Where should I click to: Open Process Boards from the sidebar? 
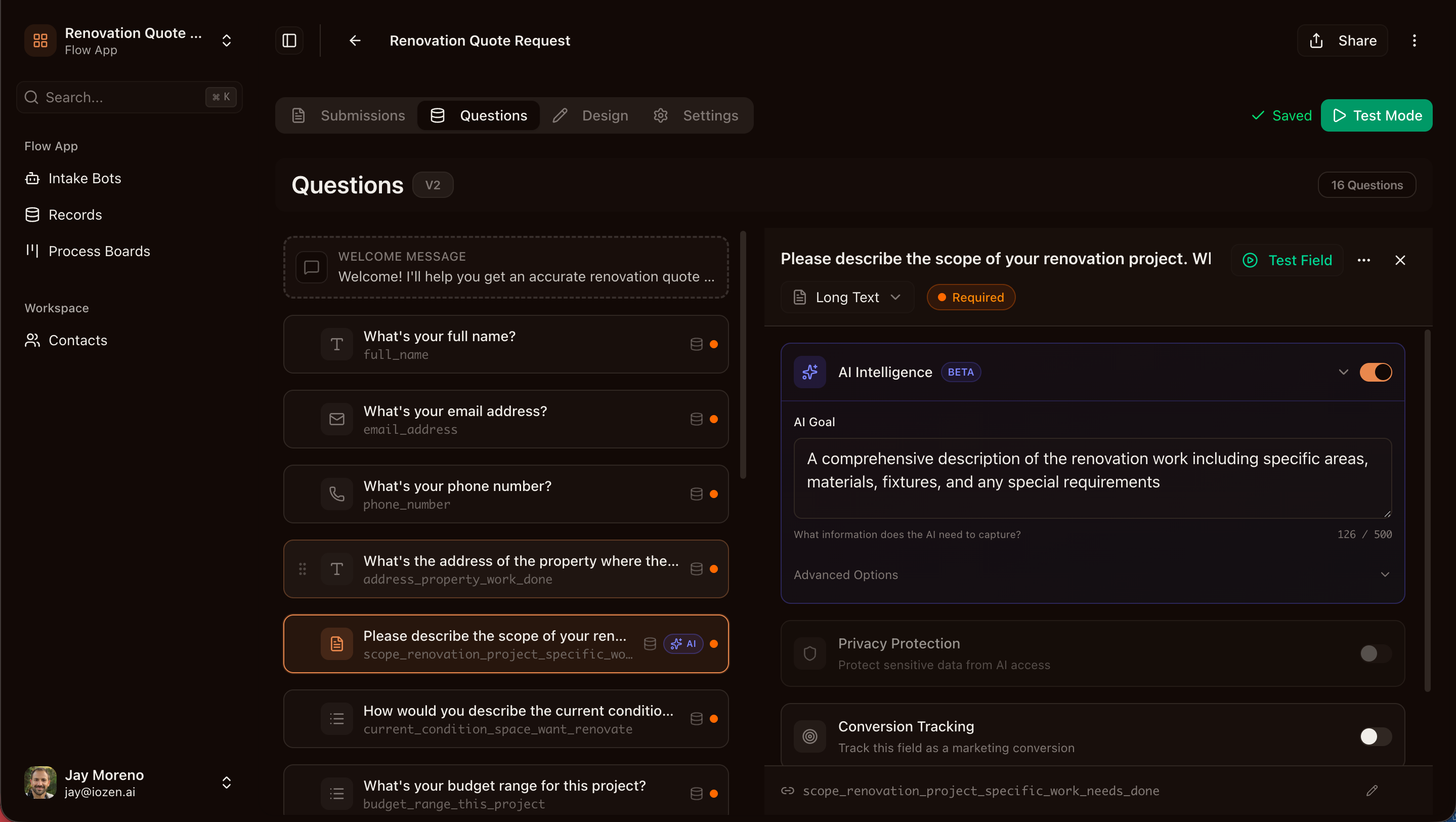99,251
